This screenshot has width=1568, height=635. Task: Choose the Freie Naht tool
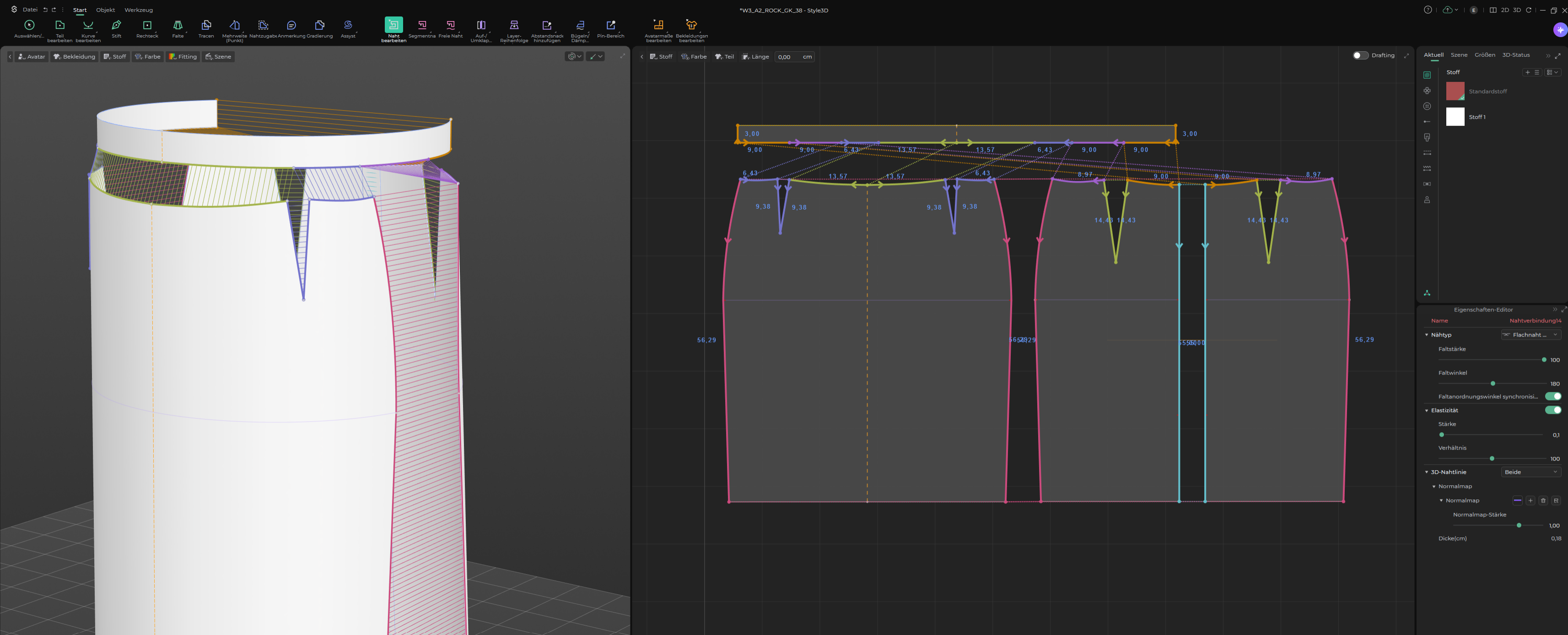450,28
